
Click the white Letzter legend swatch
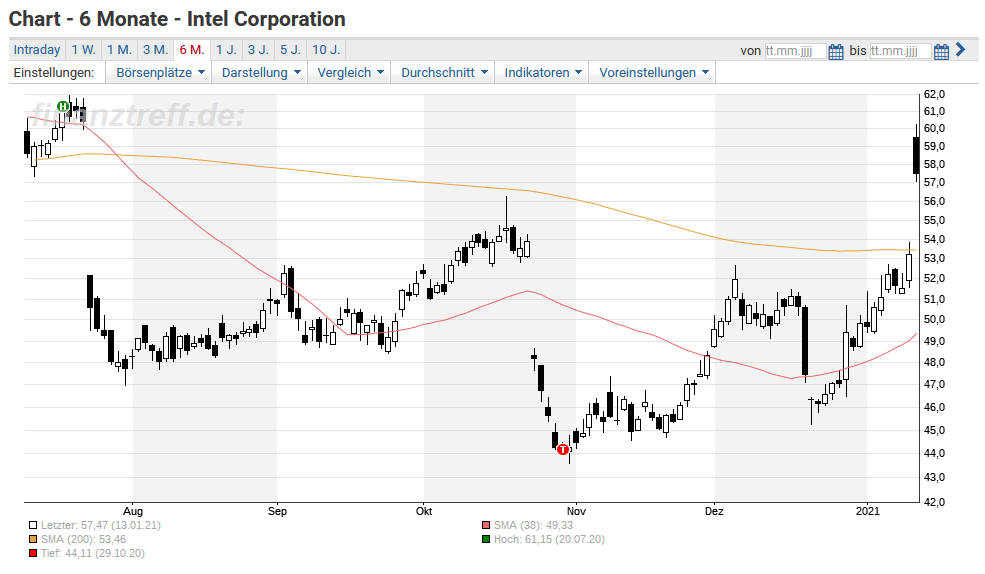(33, 525)
